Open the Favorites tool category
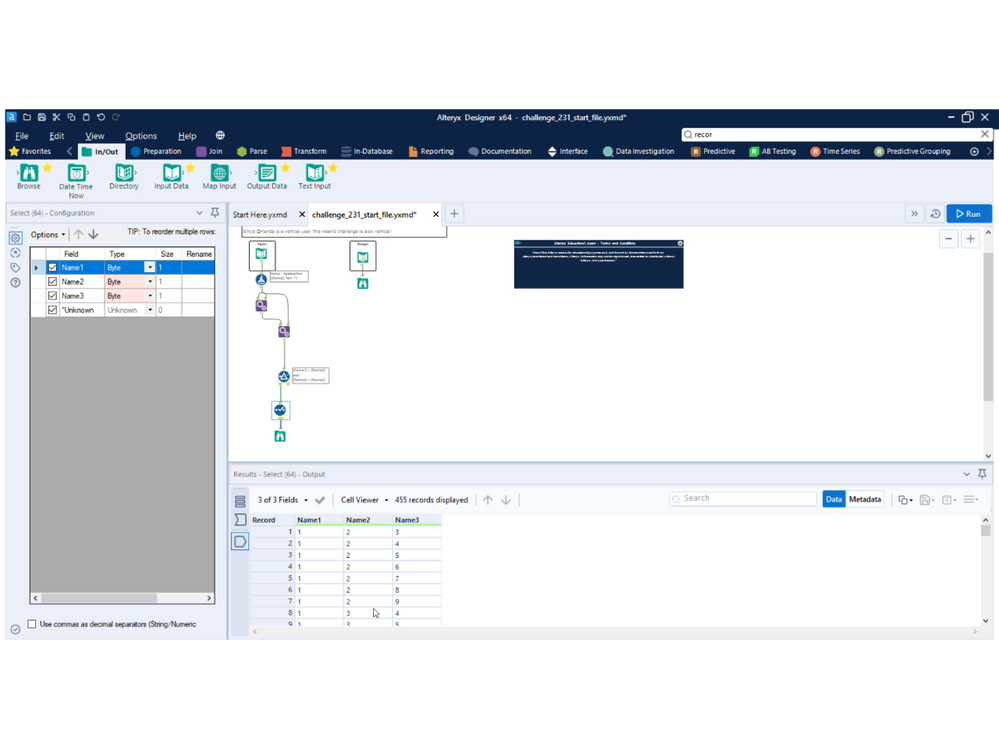 click(30, 152)
